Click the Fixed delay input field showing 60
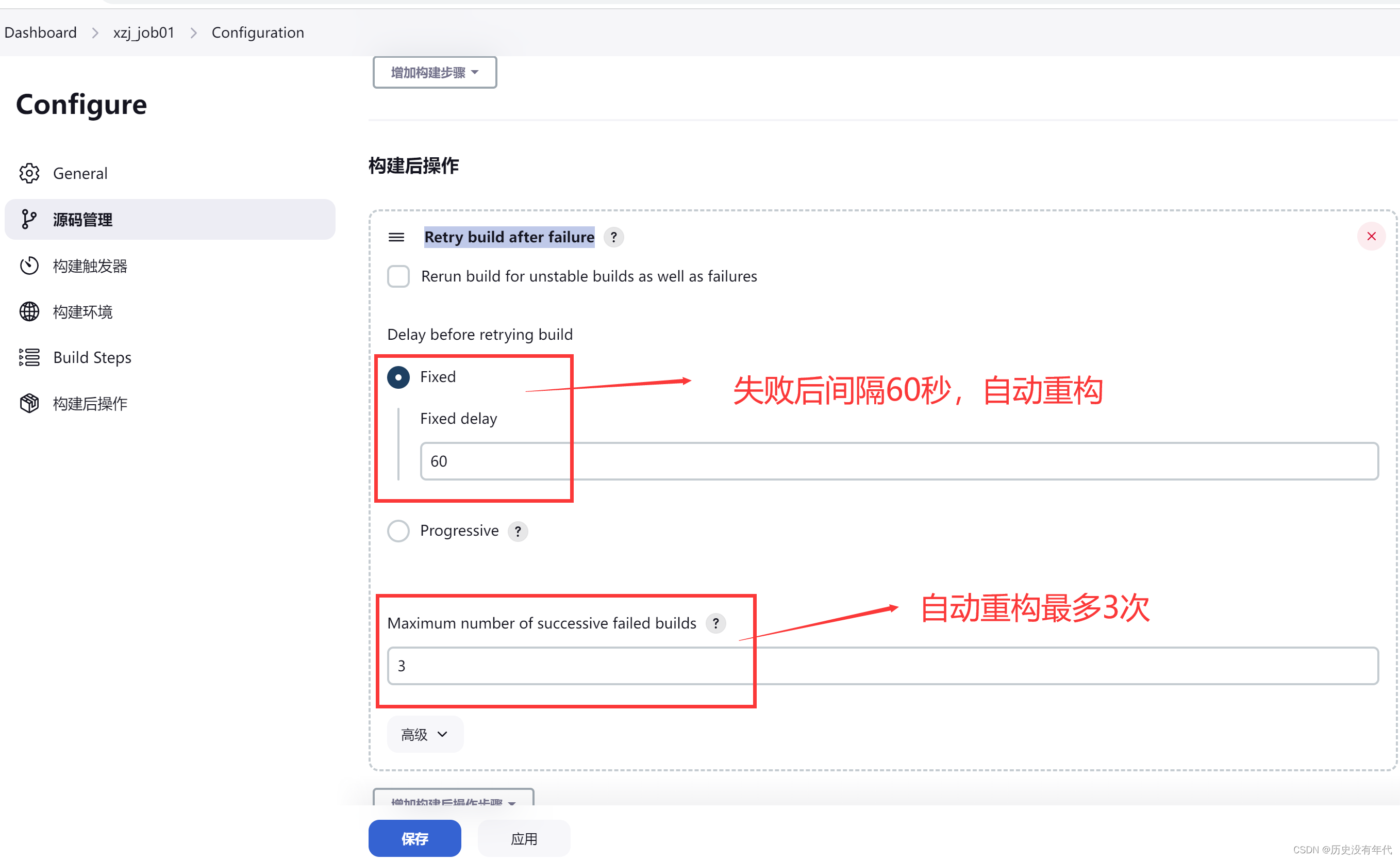This screenshot has width=1400, height=860. [x=898, y=461]
